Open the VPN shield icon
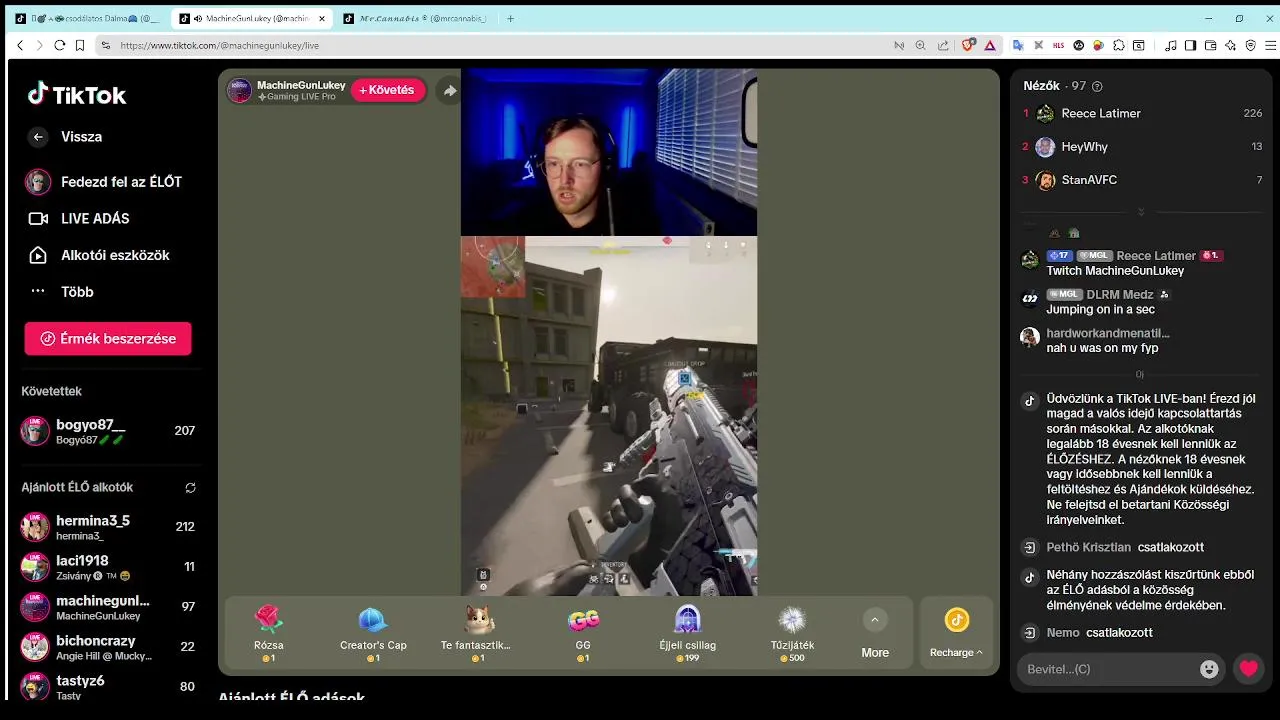1280x720 pixels. (x=1250, y=45)
